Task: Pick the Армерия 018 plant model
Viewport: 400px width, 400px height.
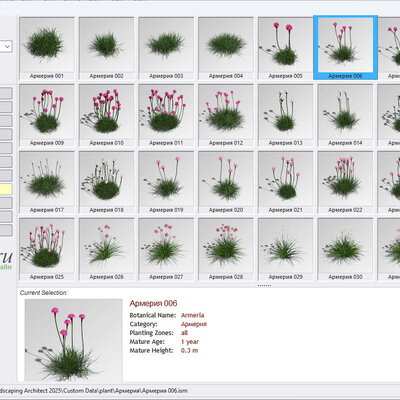Action: pos(106,182)
